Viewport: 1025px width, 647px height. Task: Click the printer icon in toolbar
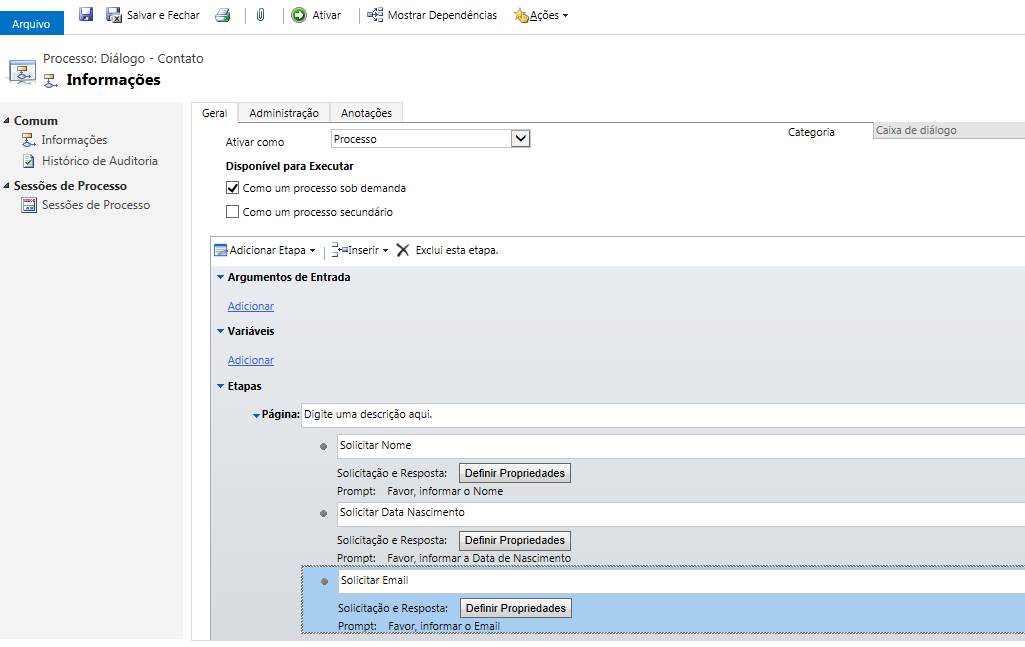pyautogui.click(x=223, y=15)
